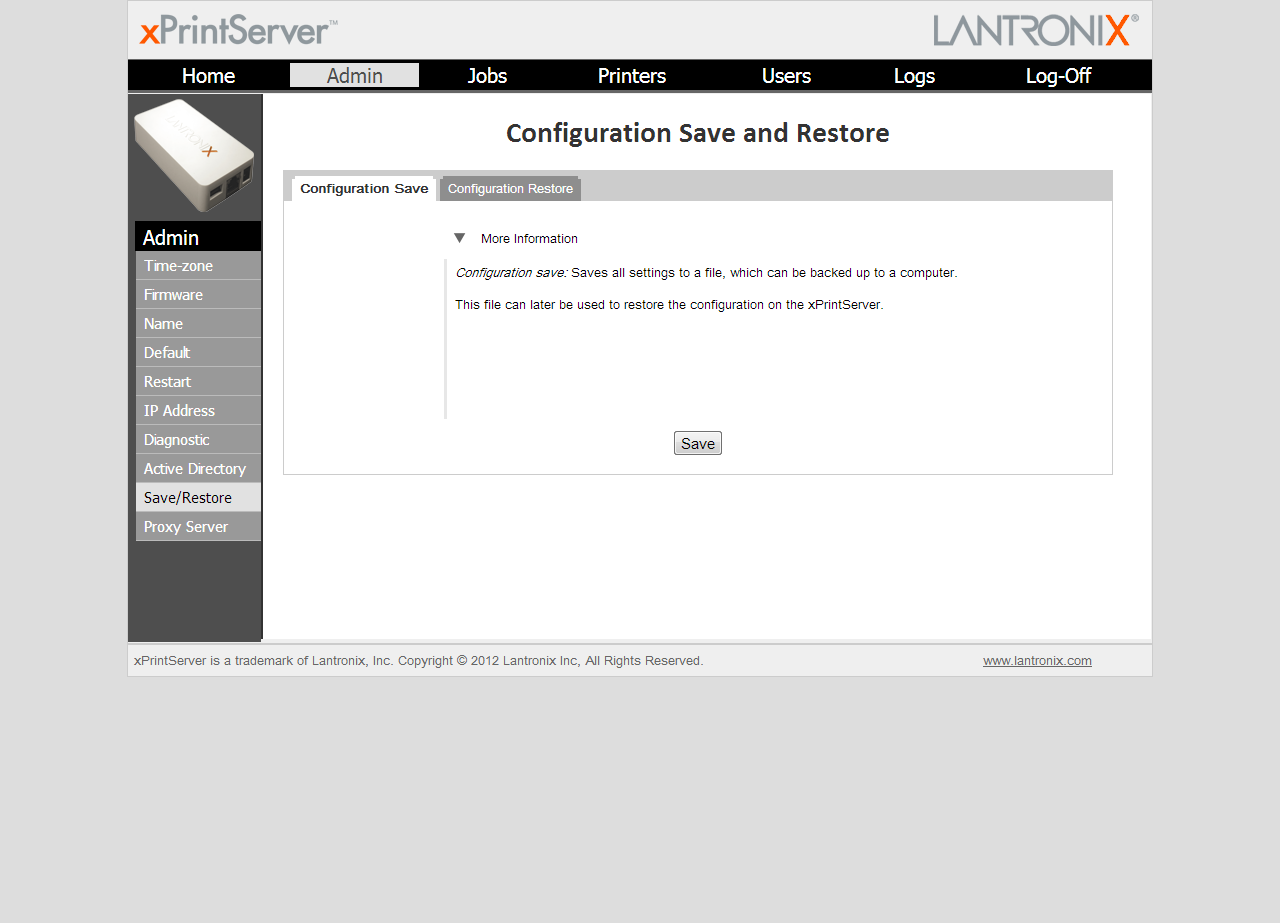
Task: Open the Printers menu
Action: (x=632, y=76)
